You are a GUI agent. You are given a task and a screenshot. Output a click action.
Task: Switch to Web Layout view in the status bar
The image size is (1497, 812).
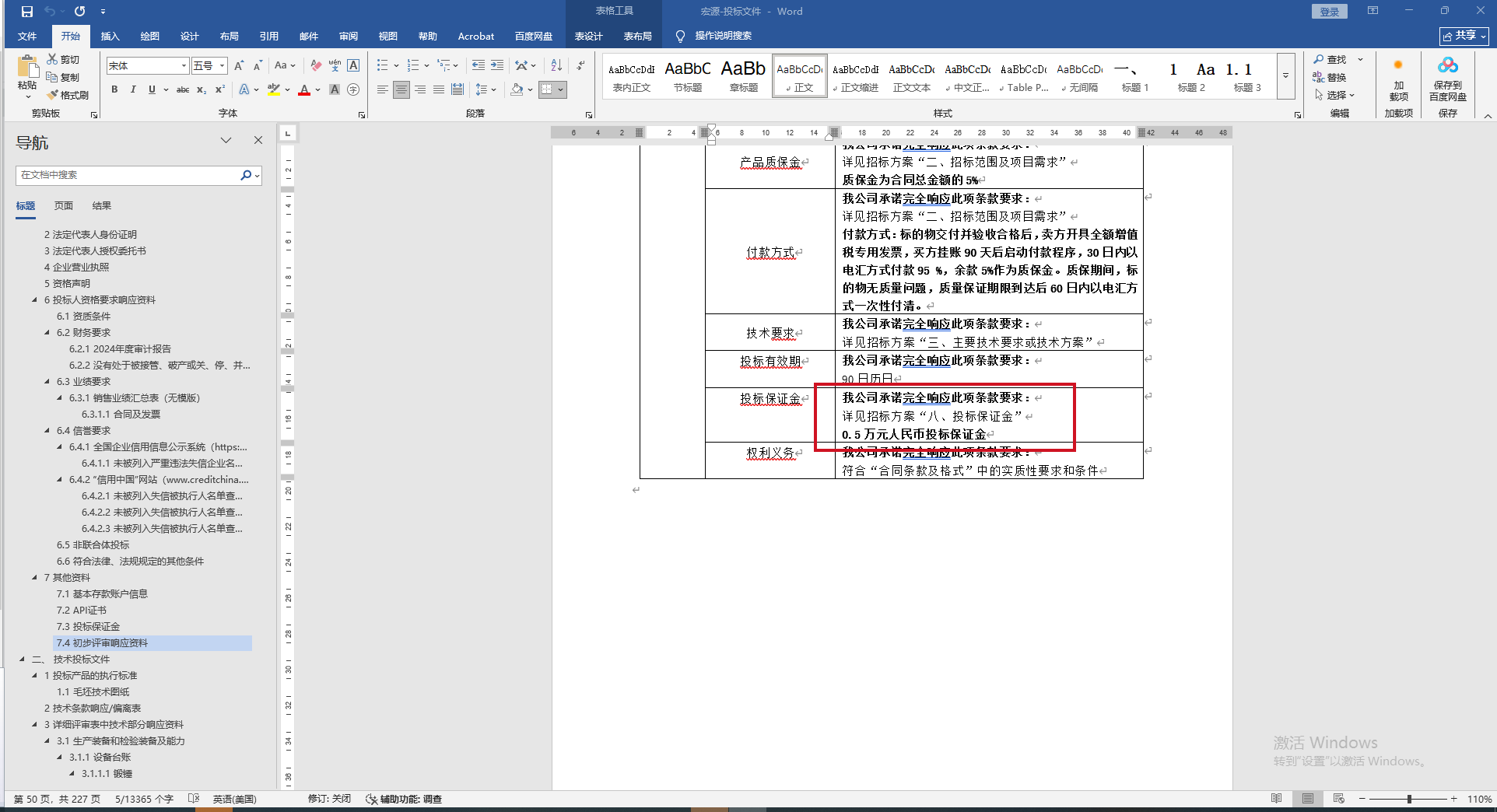1338,799
